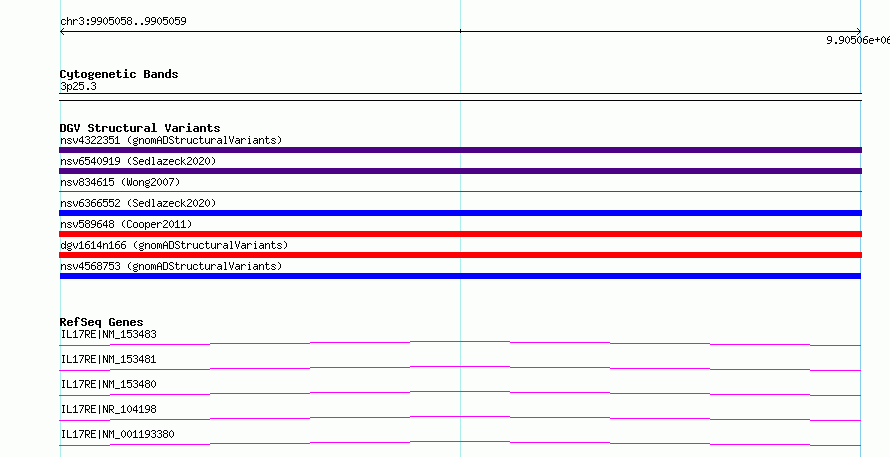Click the purple bar under nsv6540919
The image size is (890, 457).
click(460, 171)
